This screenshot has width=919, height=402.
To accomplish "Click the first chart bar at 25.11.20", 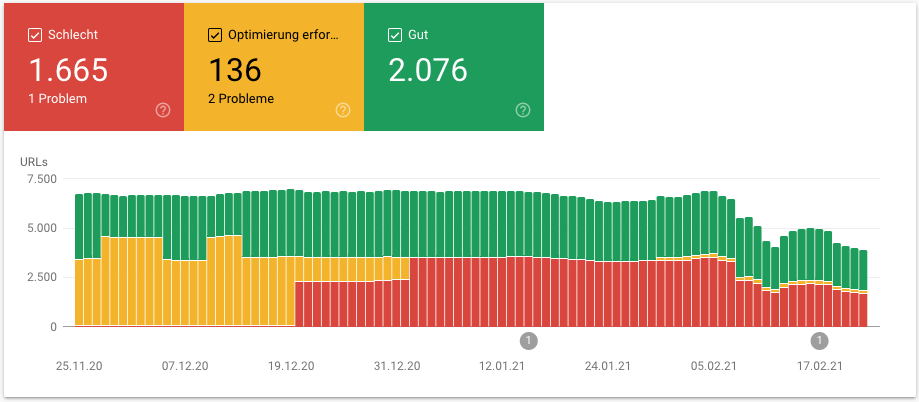I will (79, 260).
